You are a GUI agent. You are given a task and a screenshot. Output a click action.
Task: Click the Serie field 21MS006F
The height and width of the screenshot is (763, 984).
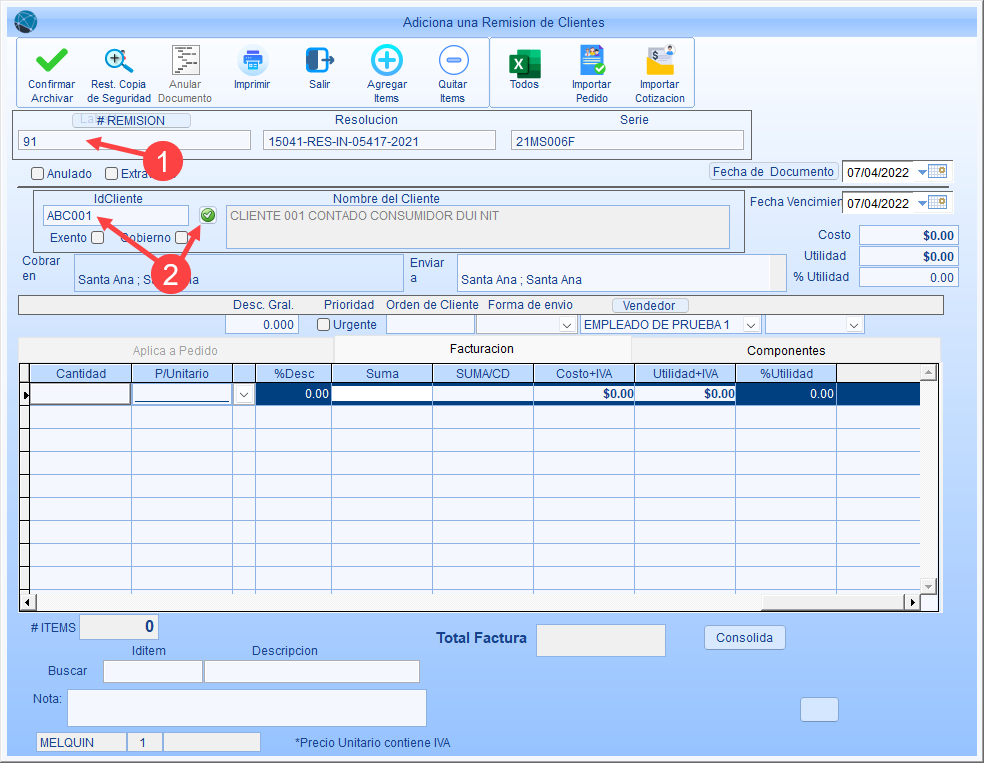click(627, 141)
